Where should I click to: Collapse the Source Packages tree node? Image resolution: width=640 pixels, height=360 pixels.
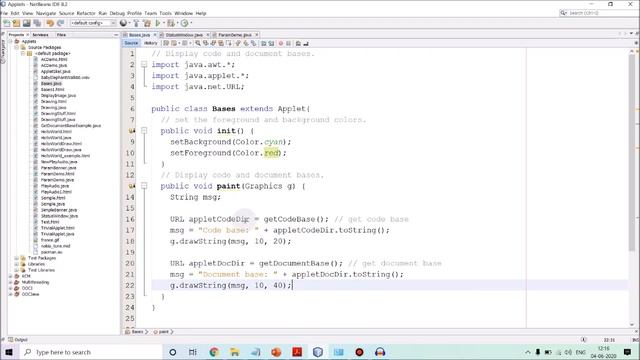(x=16, y=47)
